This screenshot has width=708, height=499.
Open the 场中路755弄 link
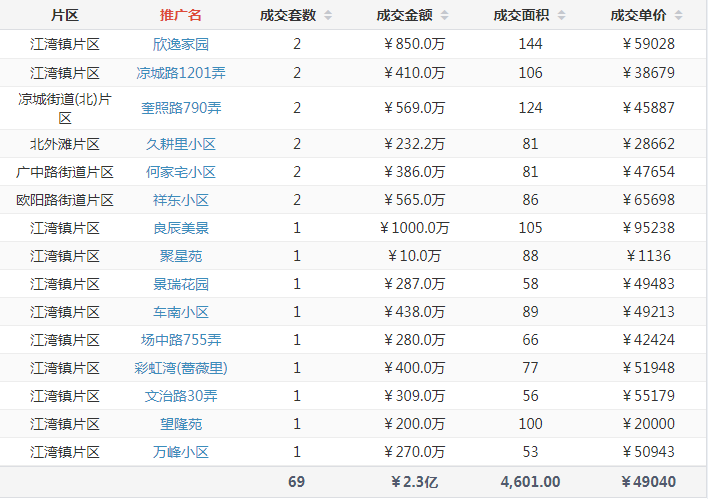click(181, 340)
